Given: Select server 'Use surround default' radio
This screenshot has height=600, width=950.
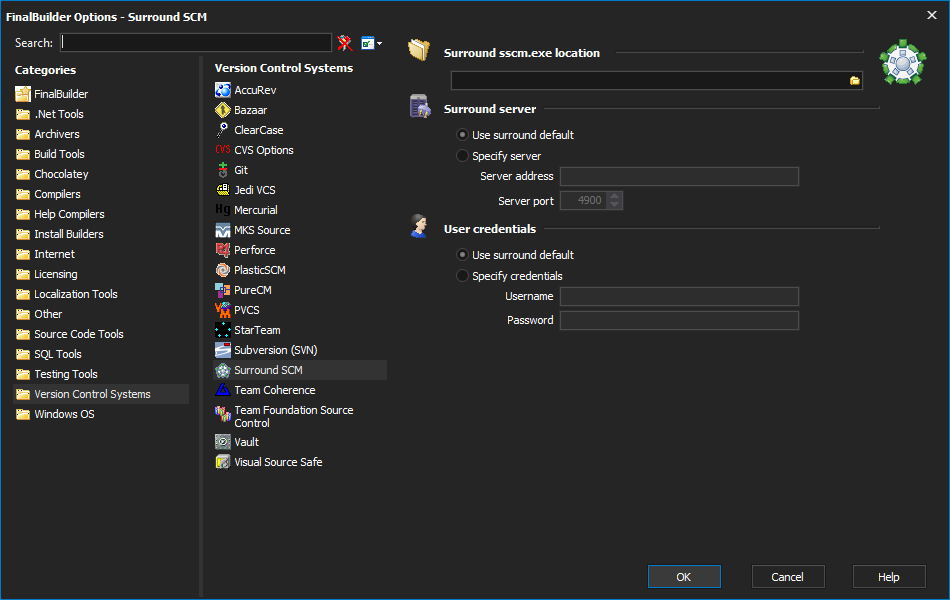Looking at the screenshot, I should 462,135.
